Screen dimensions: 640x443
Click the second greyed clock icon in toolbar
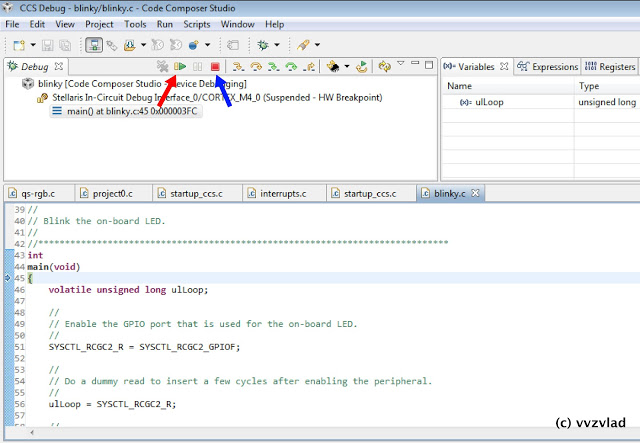pyautogui.click(x=176, y=45)
